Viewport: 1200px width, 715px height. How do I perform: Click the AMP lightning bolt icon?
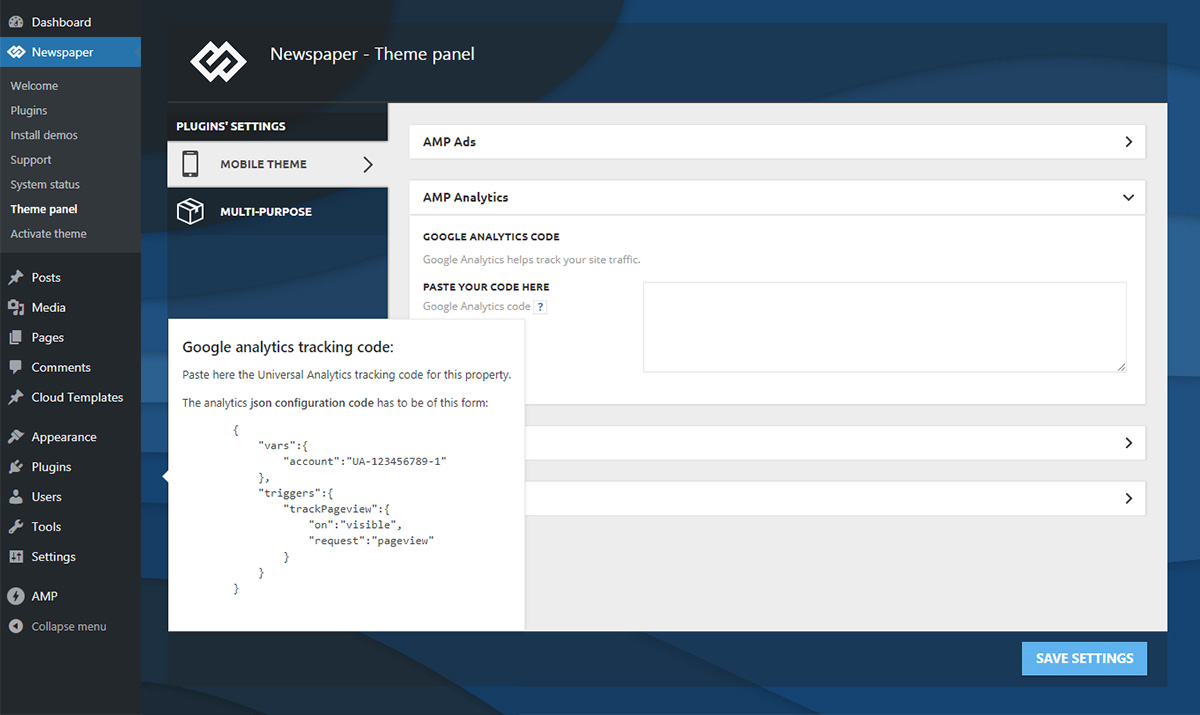(16, 596)
